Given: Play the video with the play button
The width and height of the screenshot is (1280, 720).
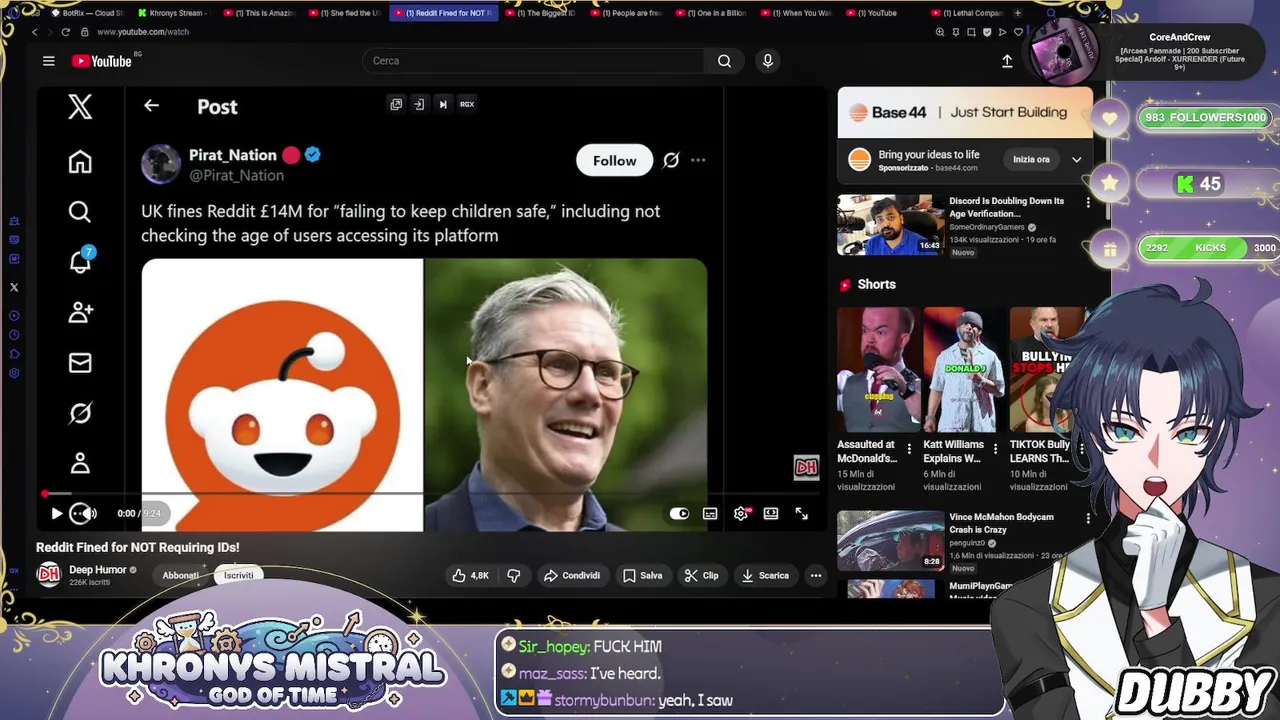Looking at the screenshot, I should point(56,513).
